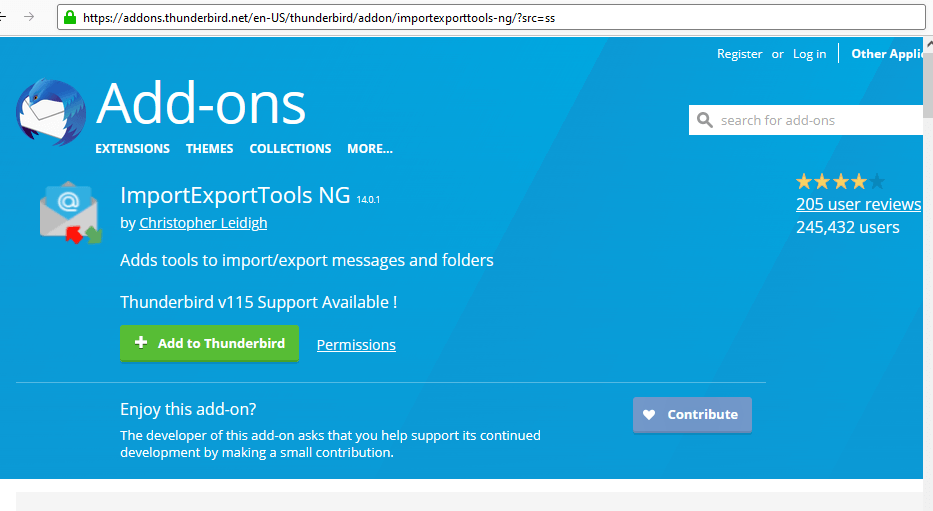Screen dimensions: 933x511
Task: Click the yellow star rating
Action: [840, 181]
